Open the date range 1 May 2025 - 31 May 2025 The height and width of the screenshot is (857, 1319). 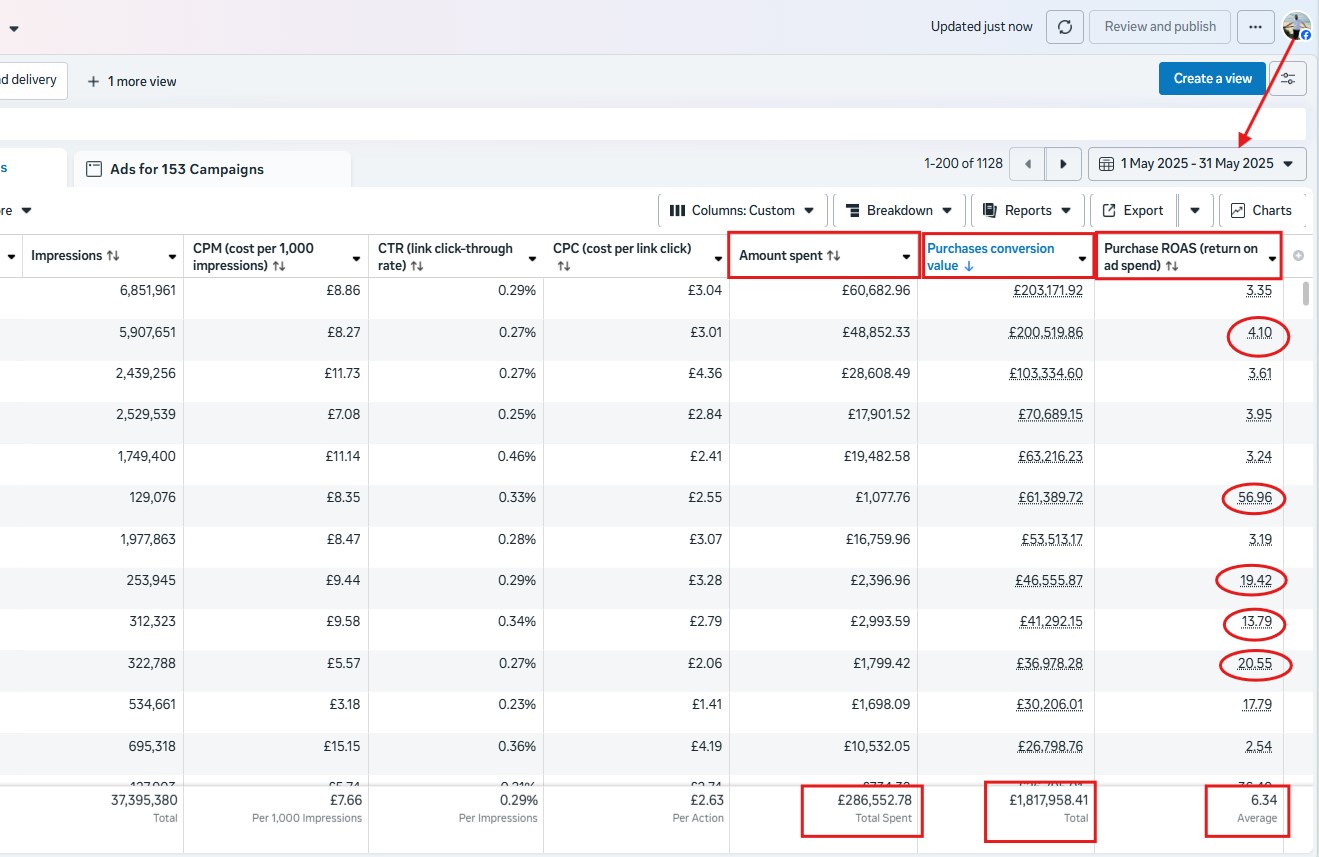[x=1197, y=164]
